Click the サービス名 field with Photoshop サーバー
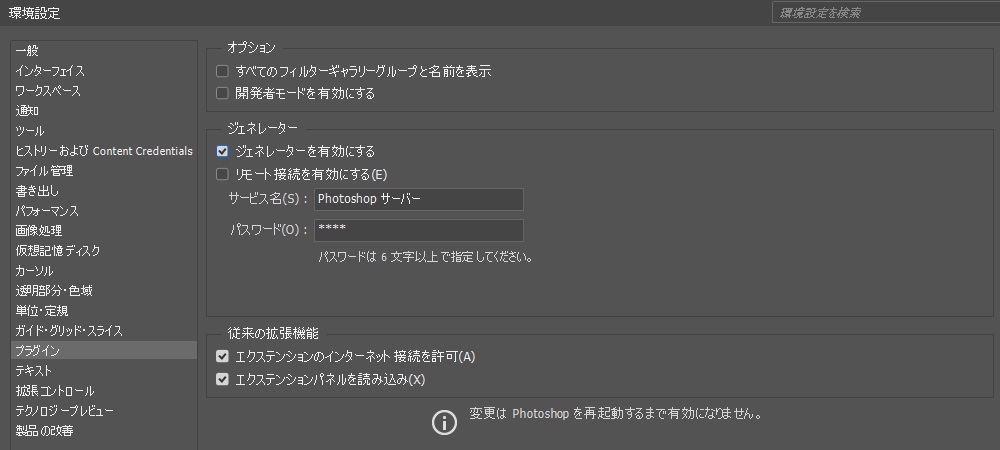1000x450 pixels. pyautogui.click(x=418, y=199)
